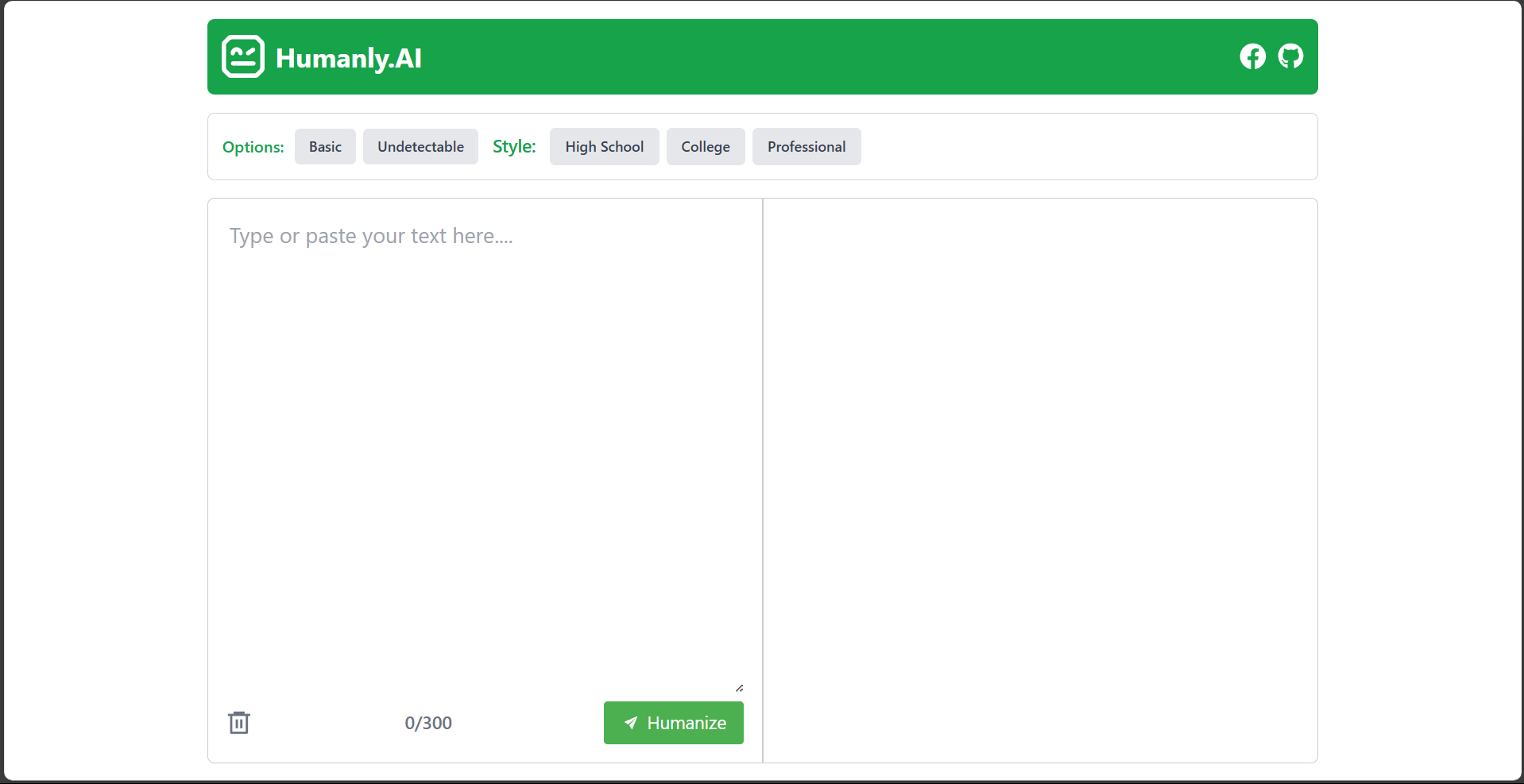1524x784 pixels.
Task: Select the Undetectable option
Action: [420, 147]
